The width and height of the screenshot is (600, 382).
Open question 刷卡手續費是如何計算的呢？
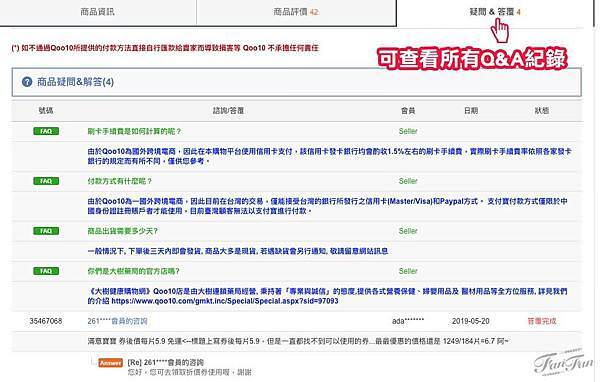click(x=134, y=131)
